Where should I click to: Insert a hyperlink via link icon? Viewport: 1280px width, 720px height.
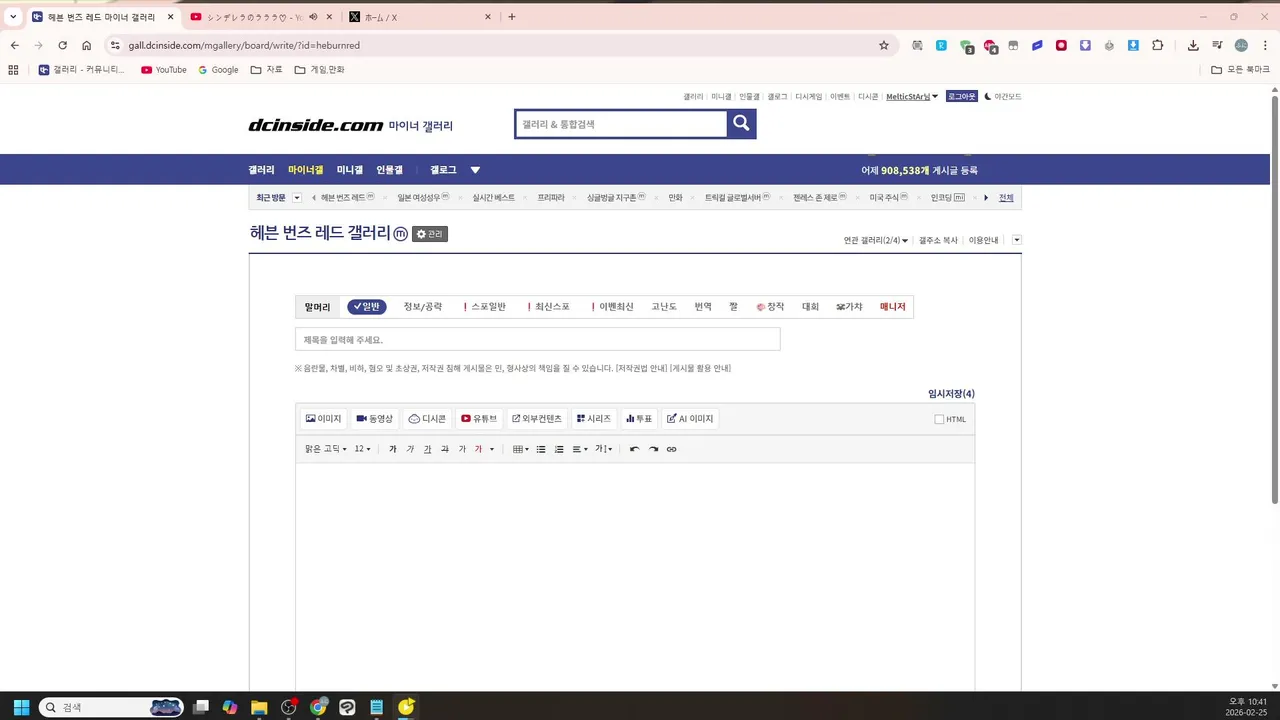(x=671, y=449)
